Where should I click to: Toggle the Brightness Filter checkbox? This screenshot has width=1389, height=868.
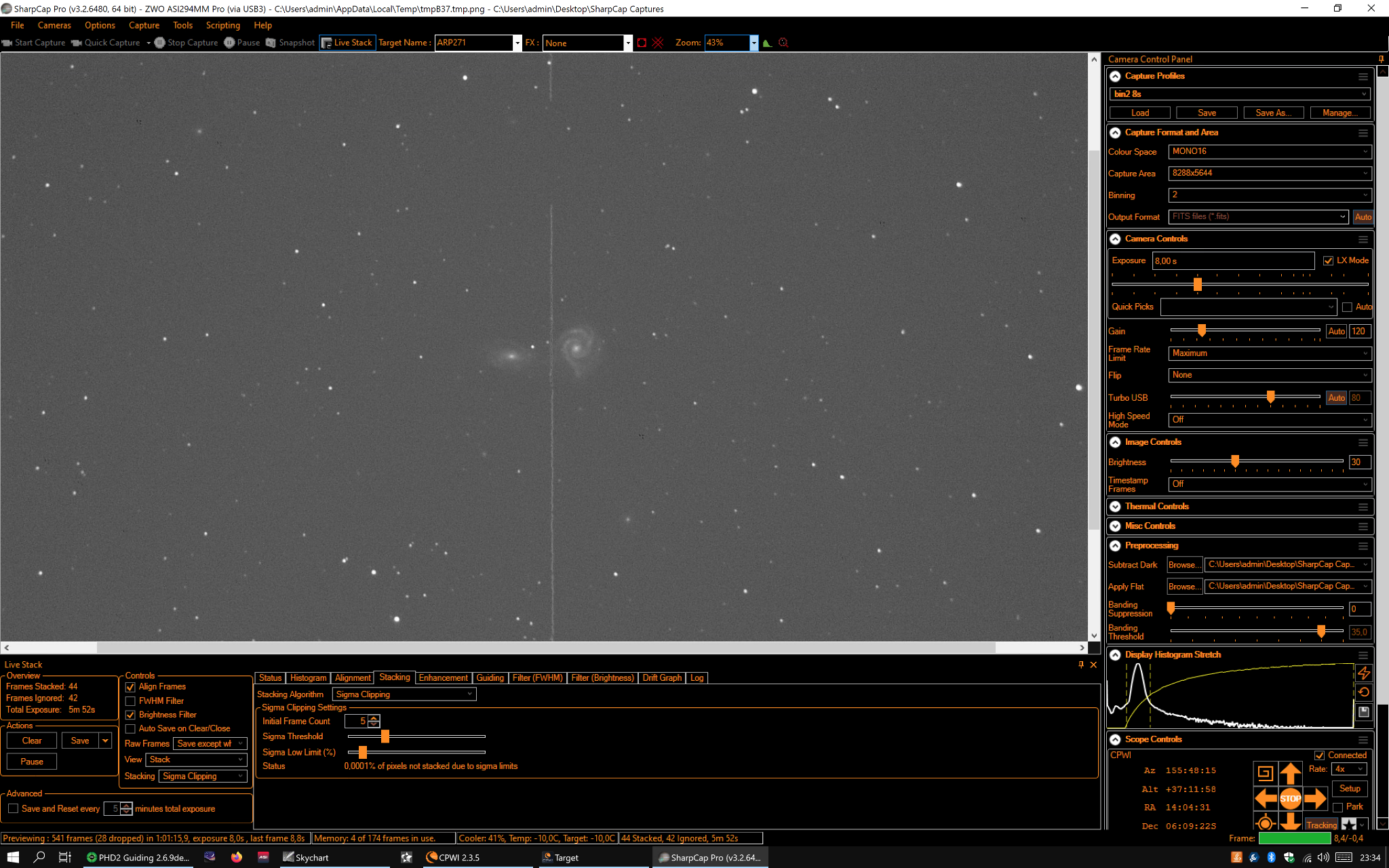(130, 715)
